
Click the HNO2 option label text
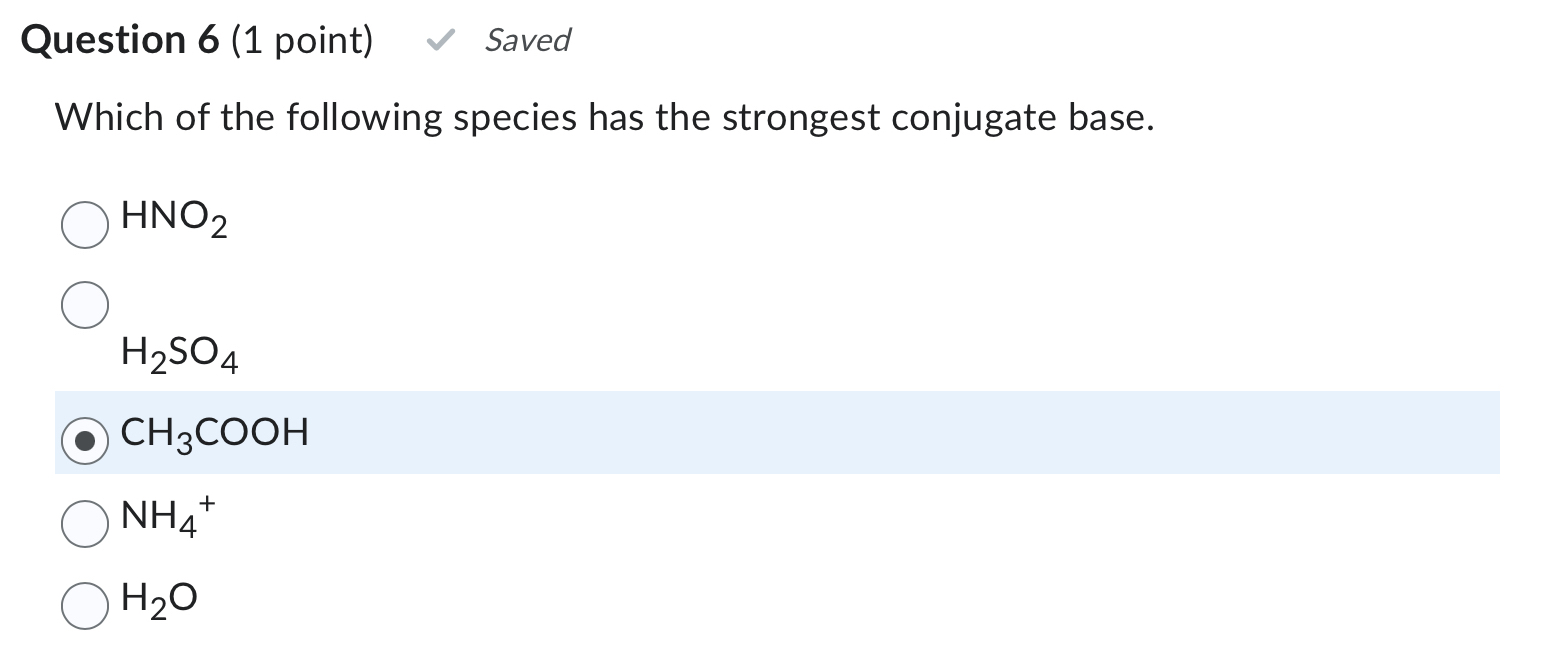click(x=174, y=220)
